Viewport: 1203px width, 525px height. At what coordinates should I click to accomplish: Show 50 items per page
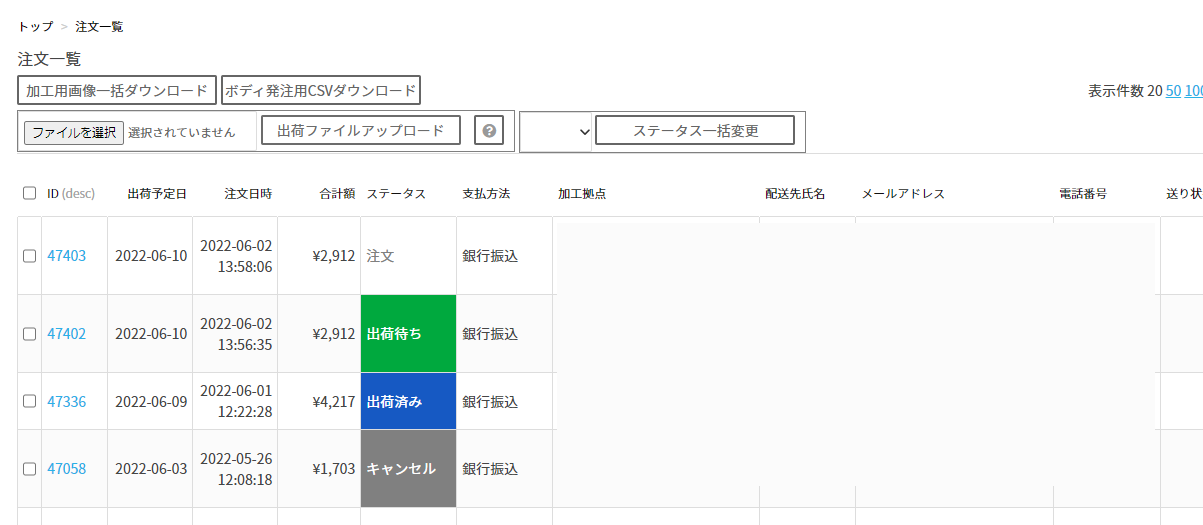(x=1173, y=91)
